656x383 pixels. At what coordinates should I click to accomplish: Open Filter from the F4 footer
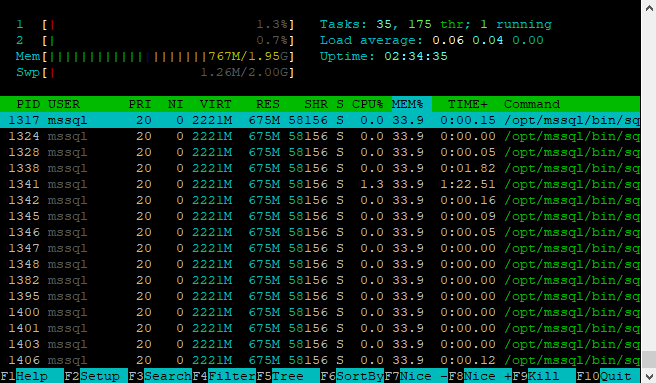point(224,376)
